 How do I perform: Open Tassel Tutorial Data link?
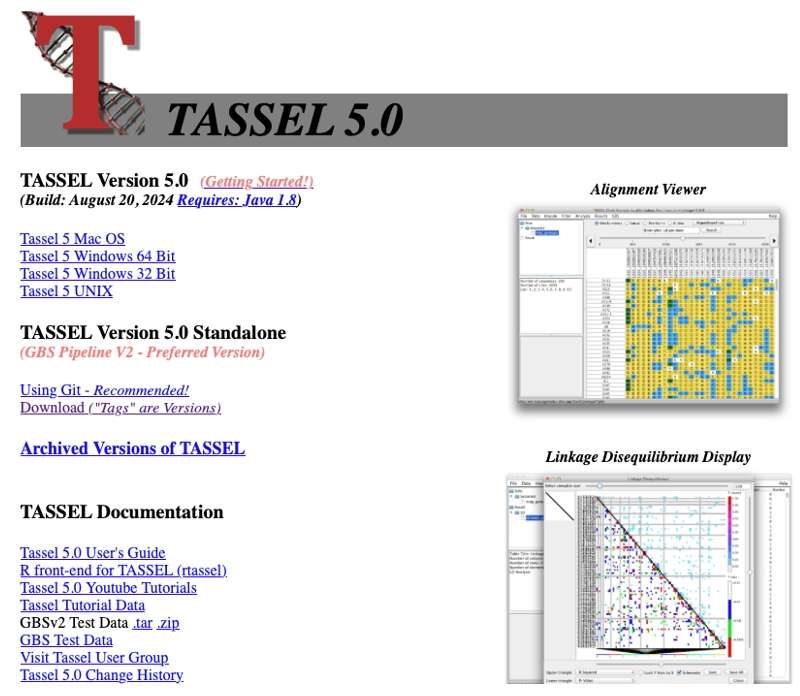click(83, 605)
